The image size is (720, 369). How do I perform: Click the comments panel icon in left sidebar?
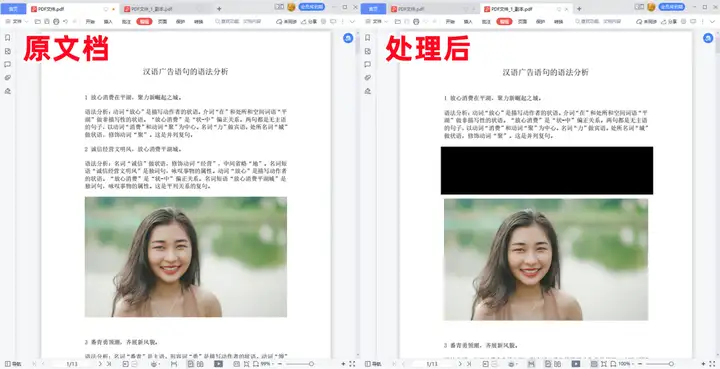7,64
